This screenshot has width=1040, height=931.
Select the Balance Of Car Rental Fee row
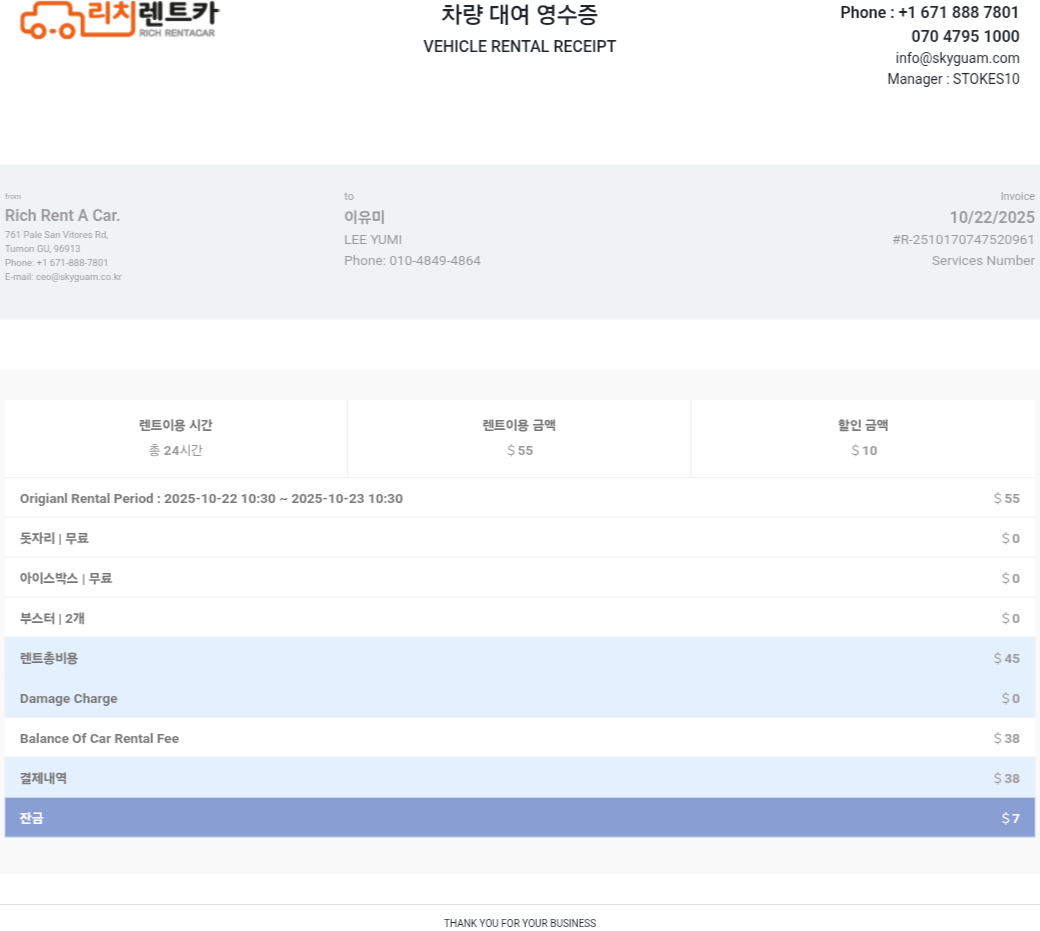tap(99, 738)
